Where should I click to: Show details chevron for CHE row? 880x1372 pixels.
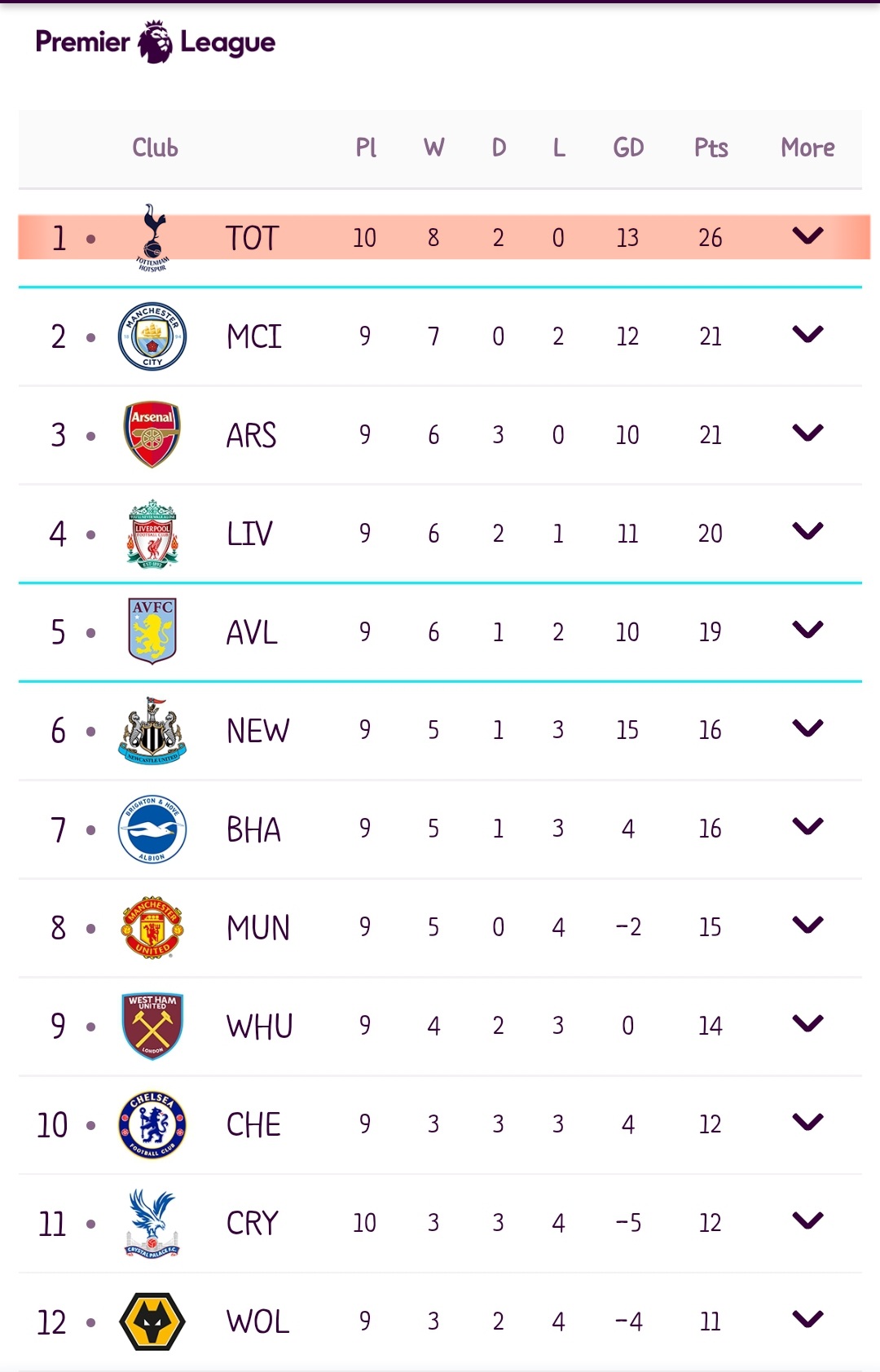tap(807, 1123)
